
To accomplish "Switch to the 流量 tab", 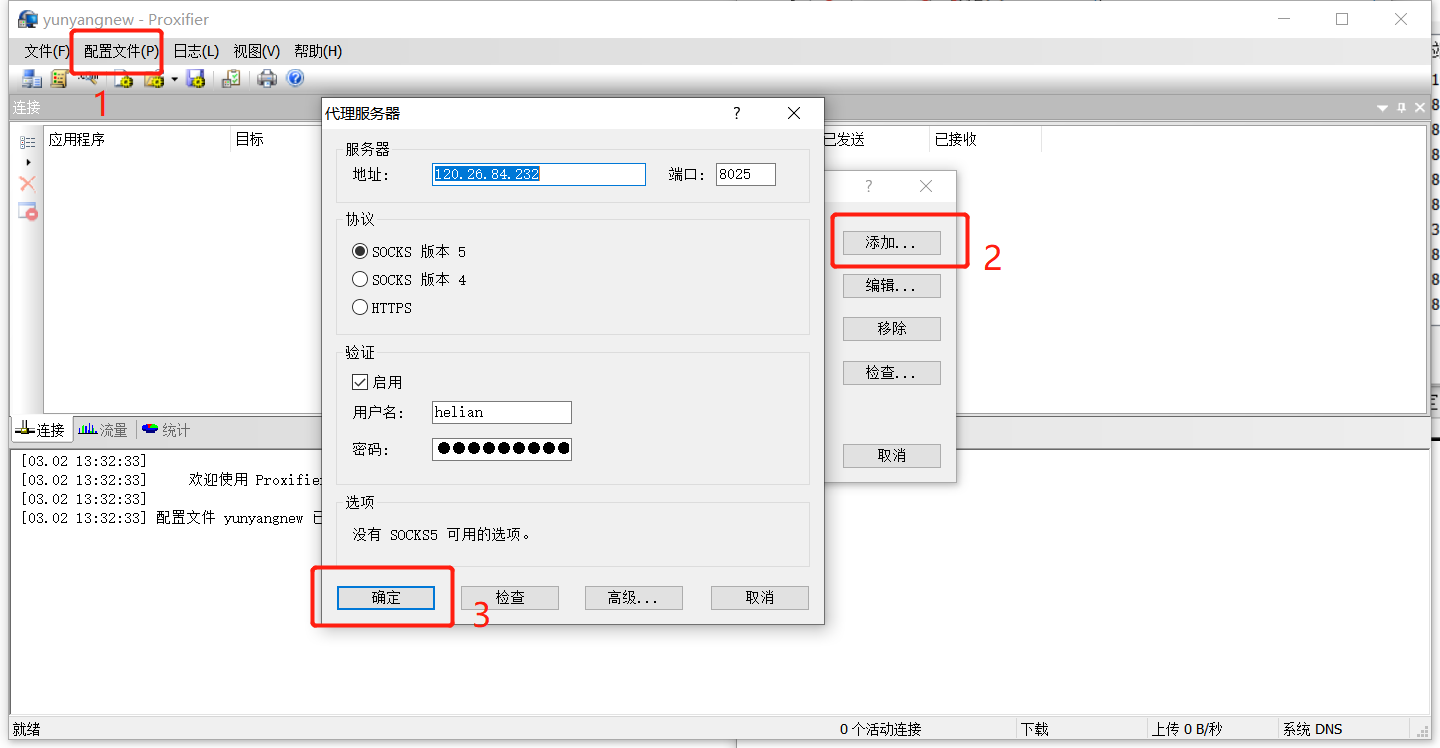I will click(x=103, y=430).
